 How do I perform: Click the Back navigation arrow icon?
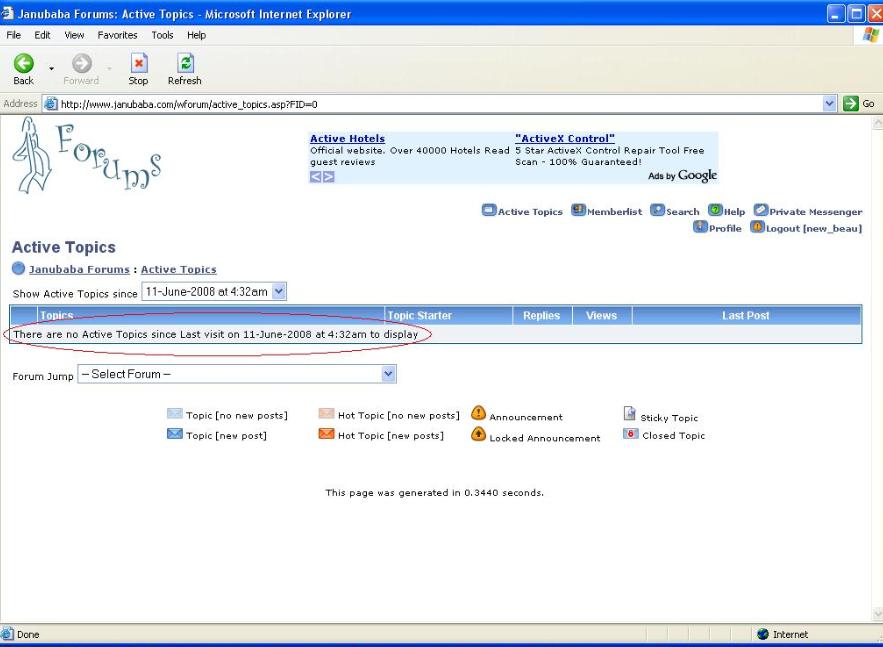24,63
